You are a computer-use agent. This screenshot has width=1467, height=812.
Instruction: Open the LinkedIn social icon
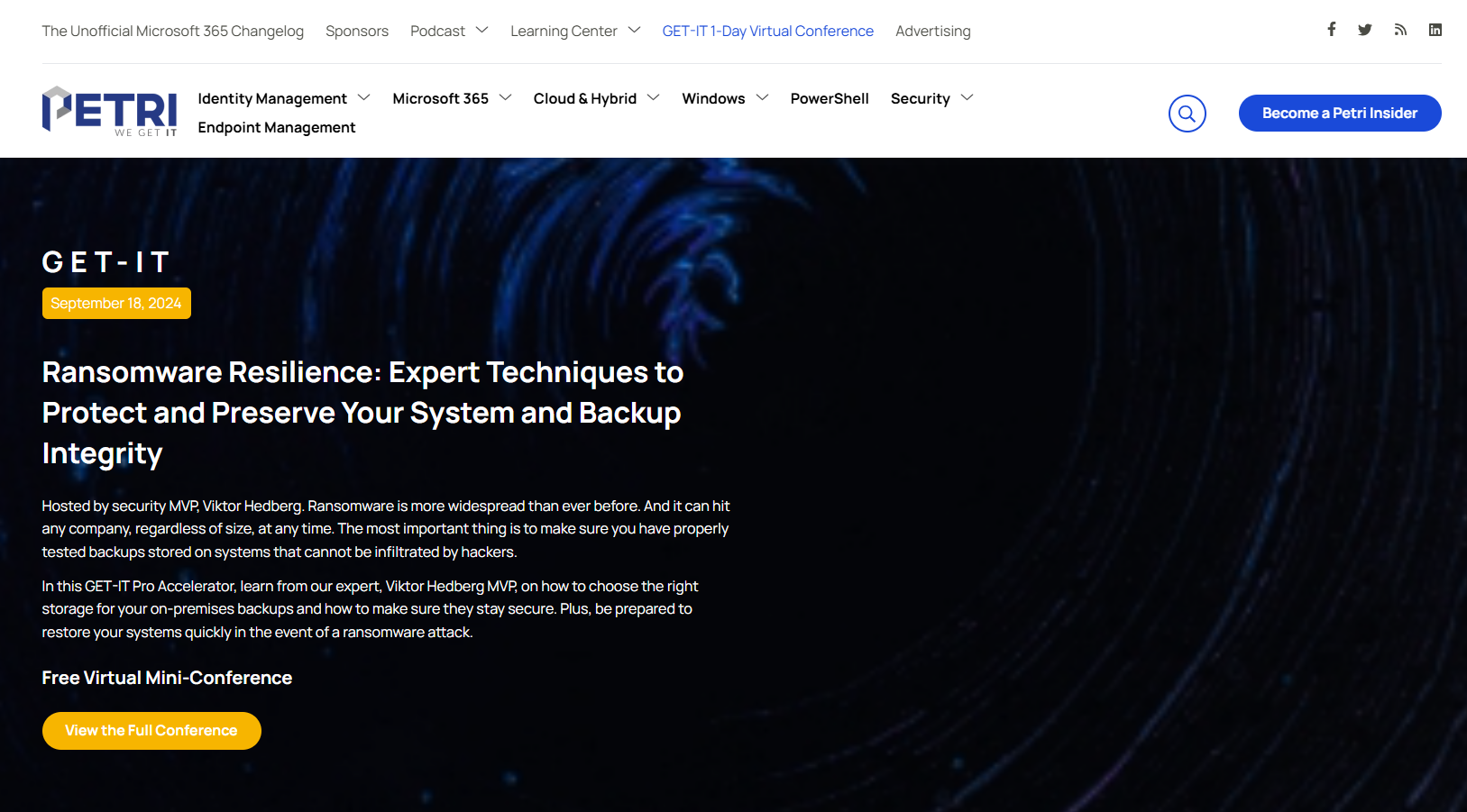point(1435,30)
